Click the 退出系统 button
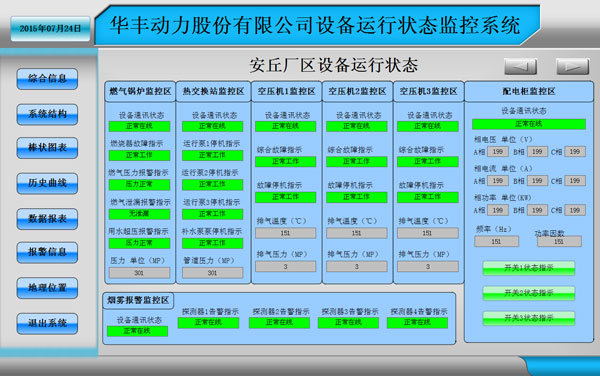600x376 pixels. coord(47,324)
